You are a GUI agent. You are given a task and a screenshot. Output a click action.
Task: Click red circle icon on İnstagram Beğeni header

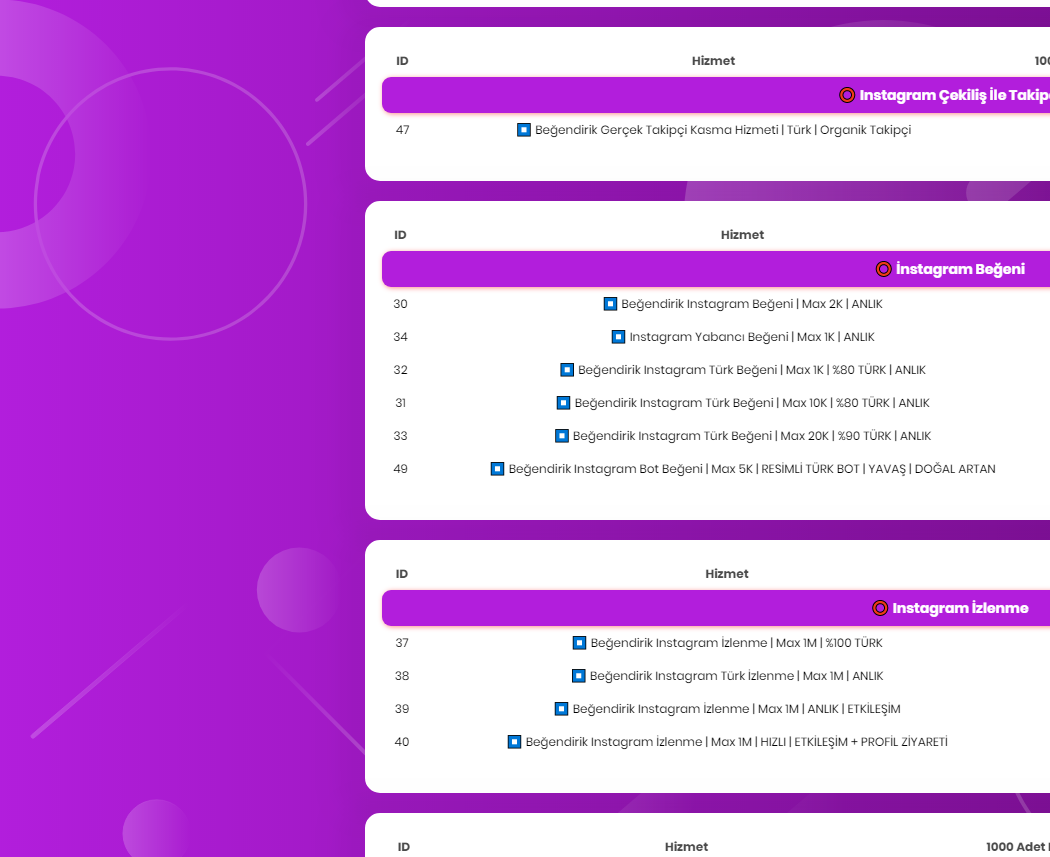pyautogui.click(x=883, y=269)
